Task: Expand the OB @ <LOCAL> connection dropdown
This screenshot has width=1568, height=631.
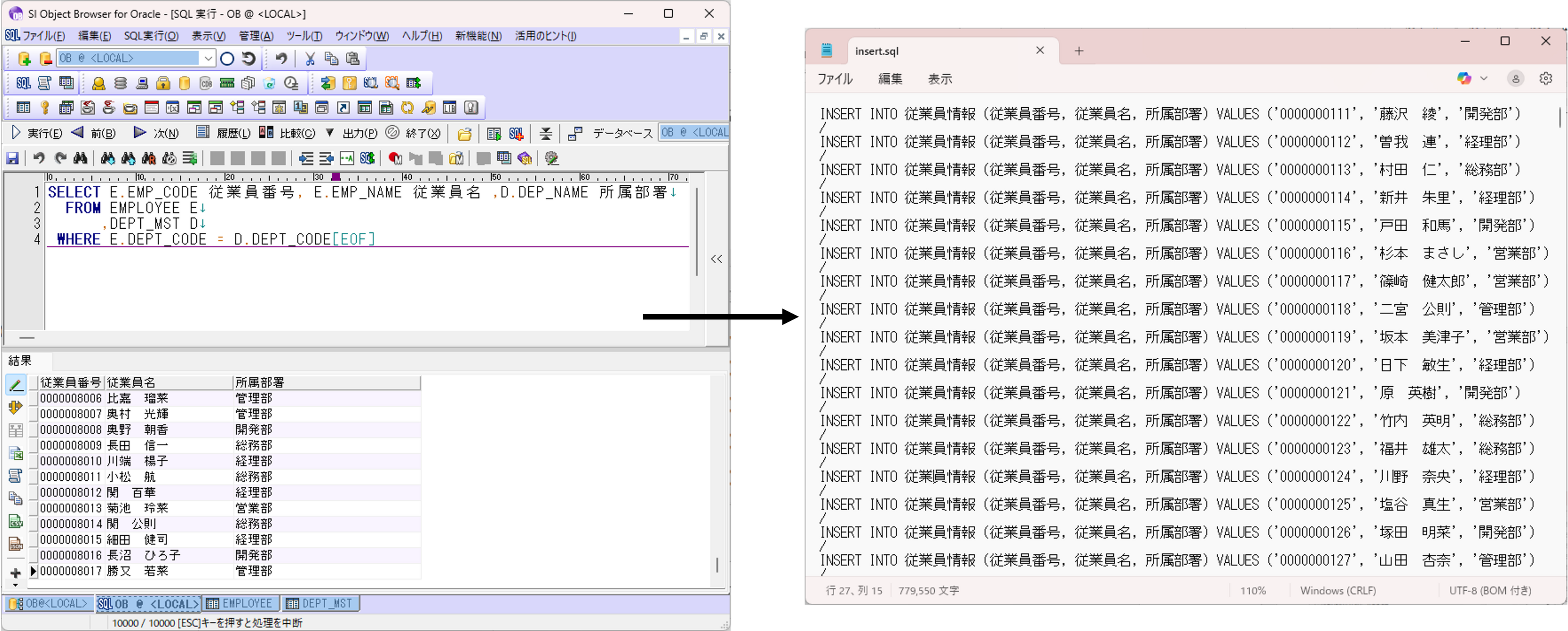Action: click(208, 58)
